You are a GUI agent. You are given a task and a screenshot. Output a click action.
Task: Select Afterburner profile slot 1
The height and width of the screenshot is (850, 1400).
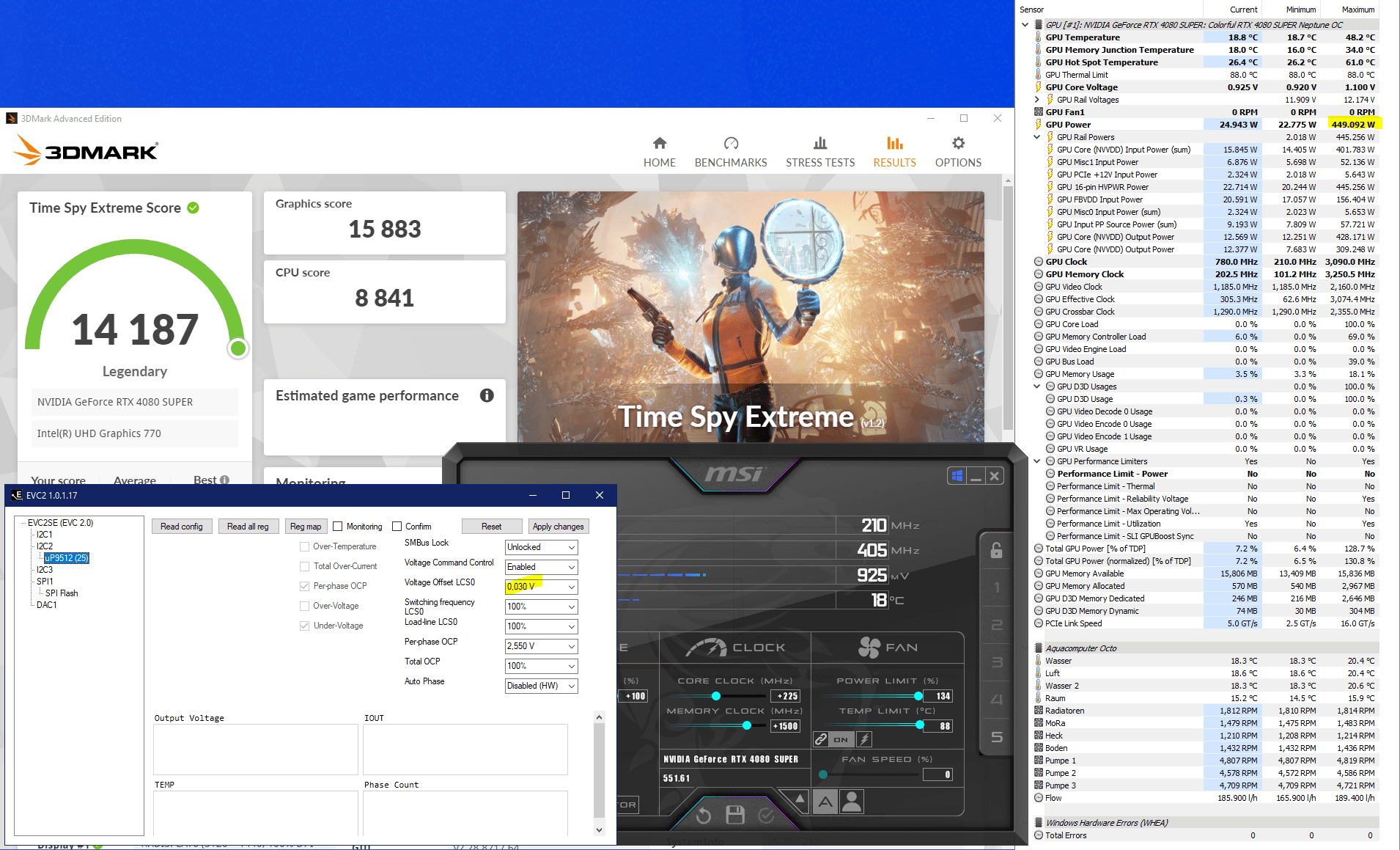point(997,587)
